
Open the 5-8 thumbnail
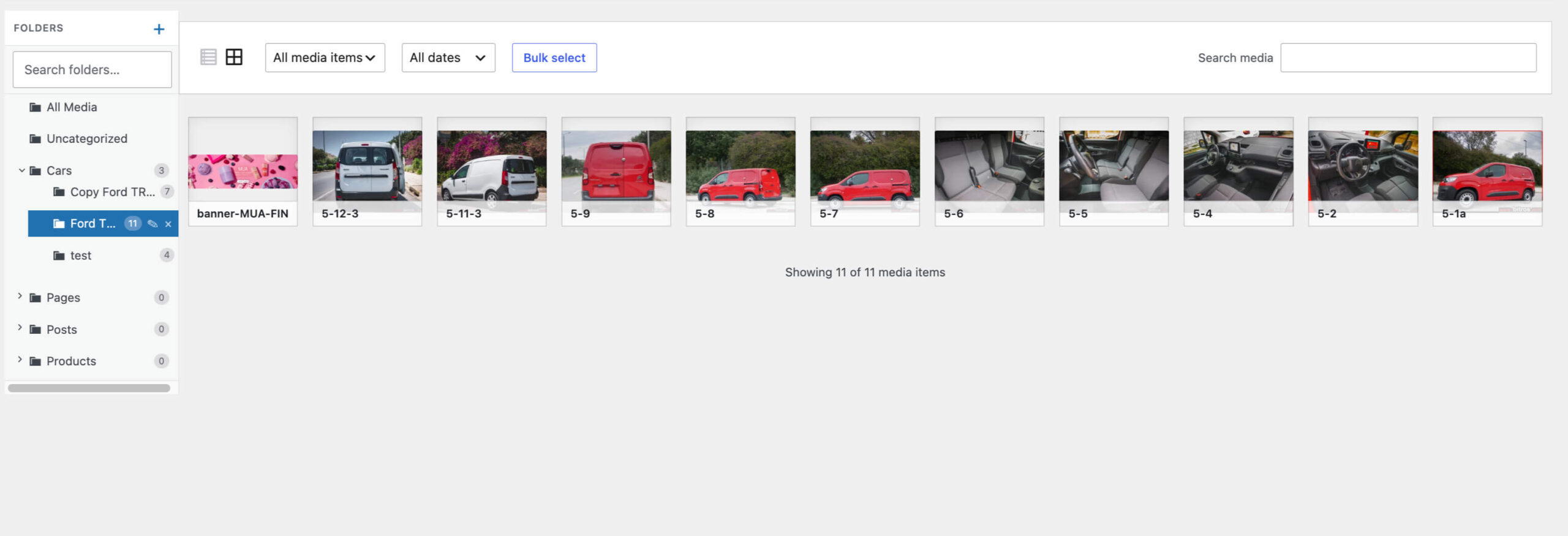(x=741, y=172)
